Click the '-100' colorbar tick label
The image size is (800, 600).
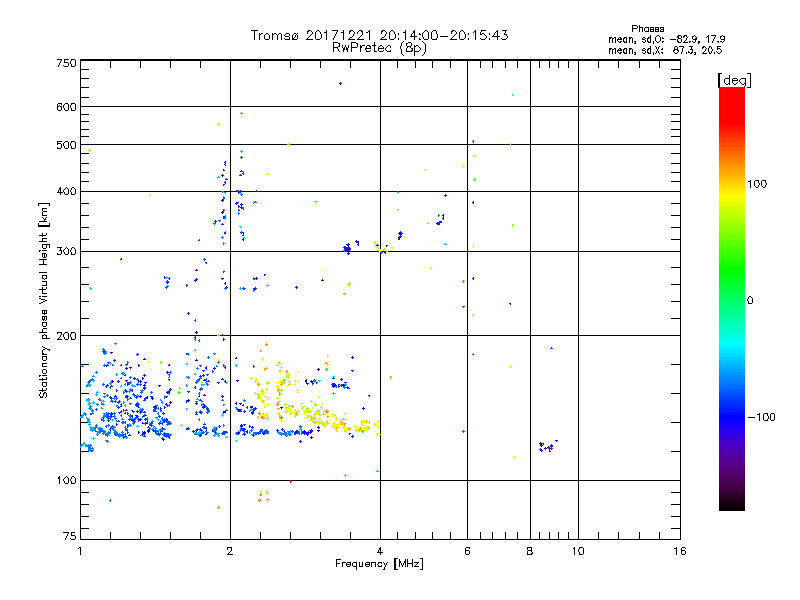pyautogui.click(x=761, y=417)
